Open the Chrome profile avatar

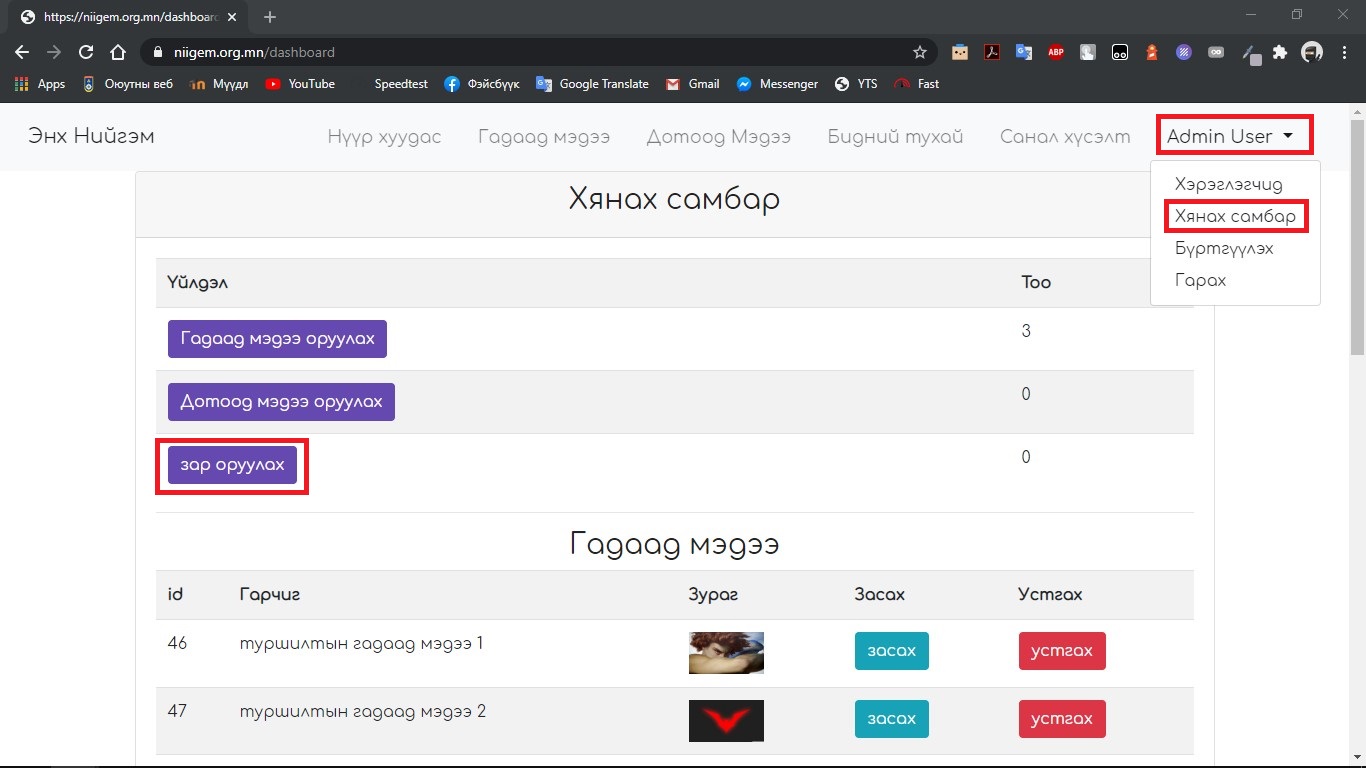coord(1311,52)
